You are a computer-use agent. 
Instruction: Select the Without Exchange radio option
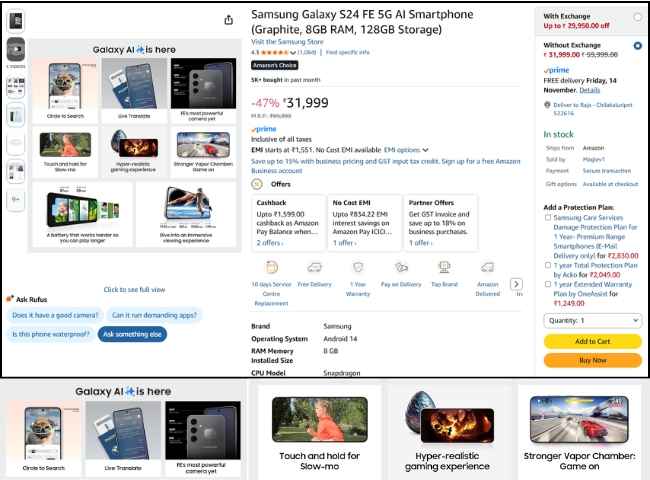coord(638,46)
